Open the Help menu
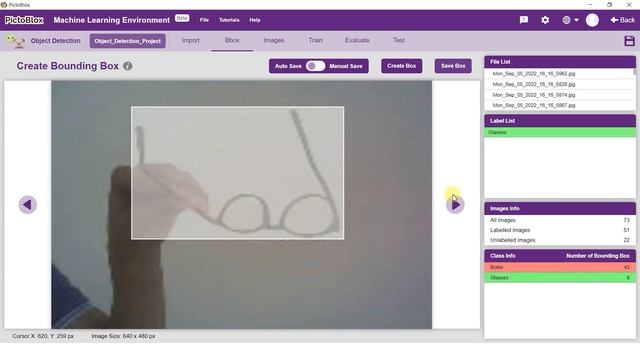Image resolution: width=640 pixels, height=360 pixels. [x=255, y=20]
